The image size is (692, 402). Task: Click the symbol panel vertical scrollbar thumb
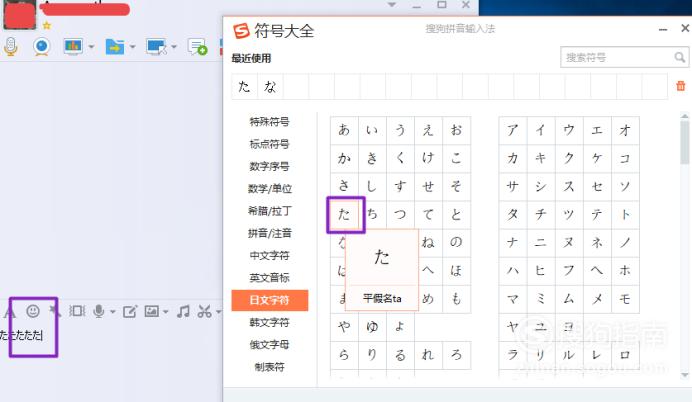(x=685, y=141)
